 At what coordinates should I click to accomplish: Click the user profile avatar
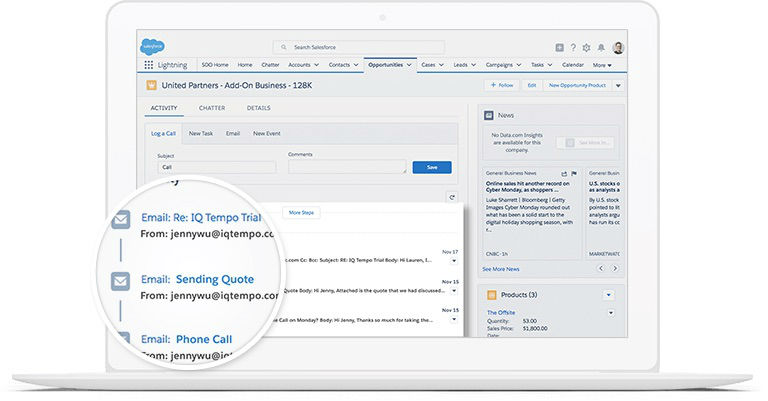point(618,47)
